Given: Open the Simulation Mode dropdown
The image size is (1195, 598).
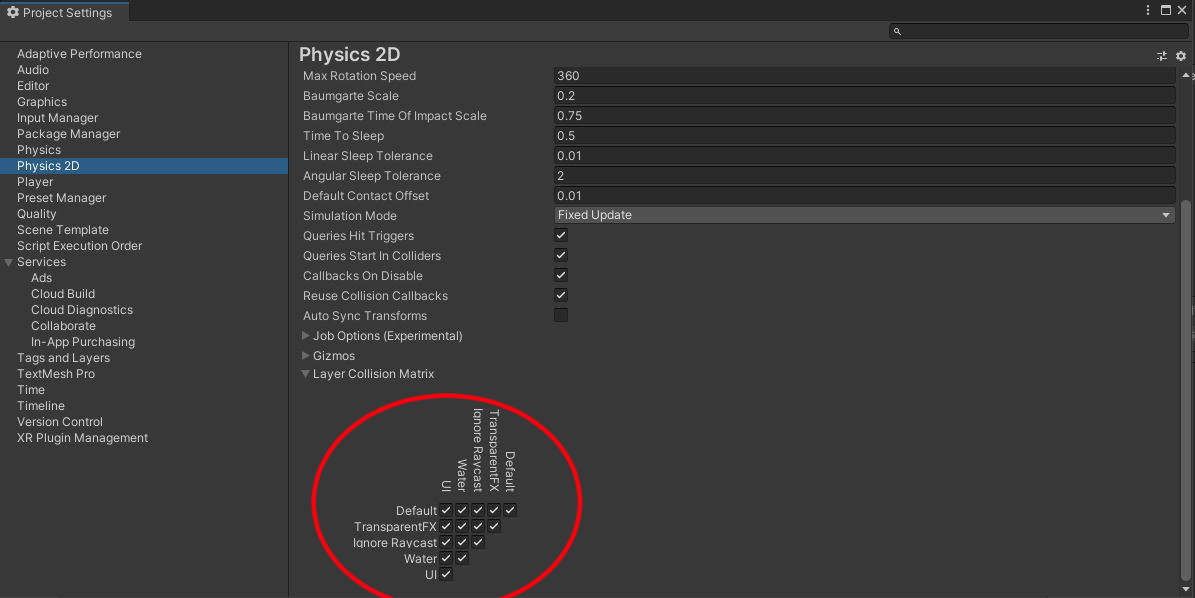Looking at the screenshot, I should click(863, 214).
